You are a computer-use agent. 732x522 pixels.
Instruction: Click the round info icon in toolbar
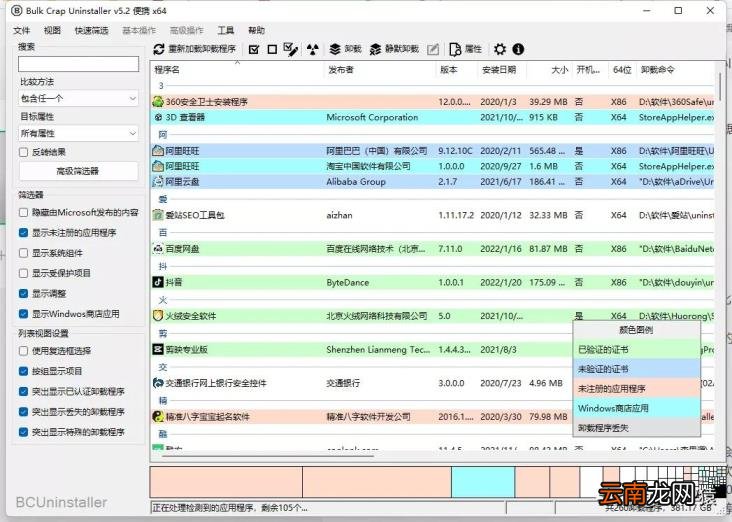point(518,49)
